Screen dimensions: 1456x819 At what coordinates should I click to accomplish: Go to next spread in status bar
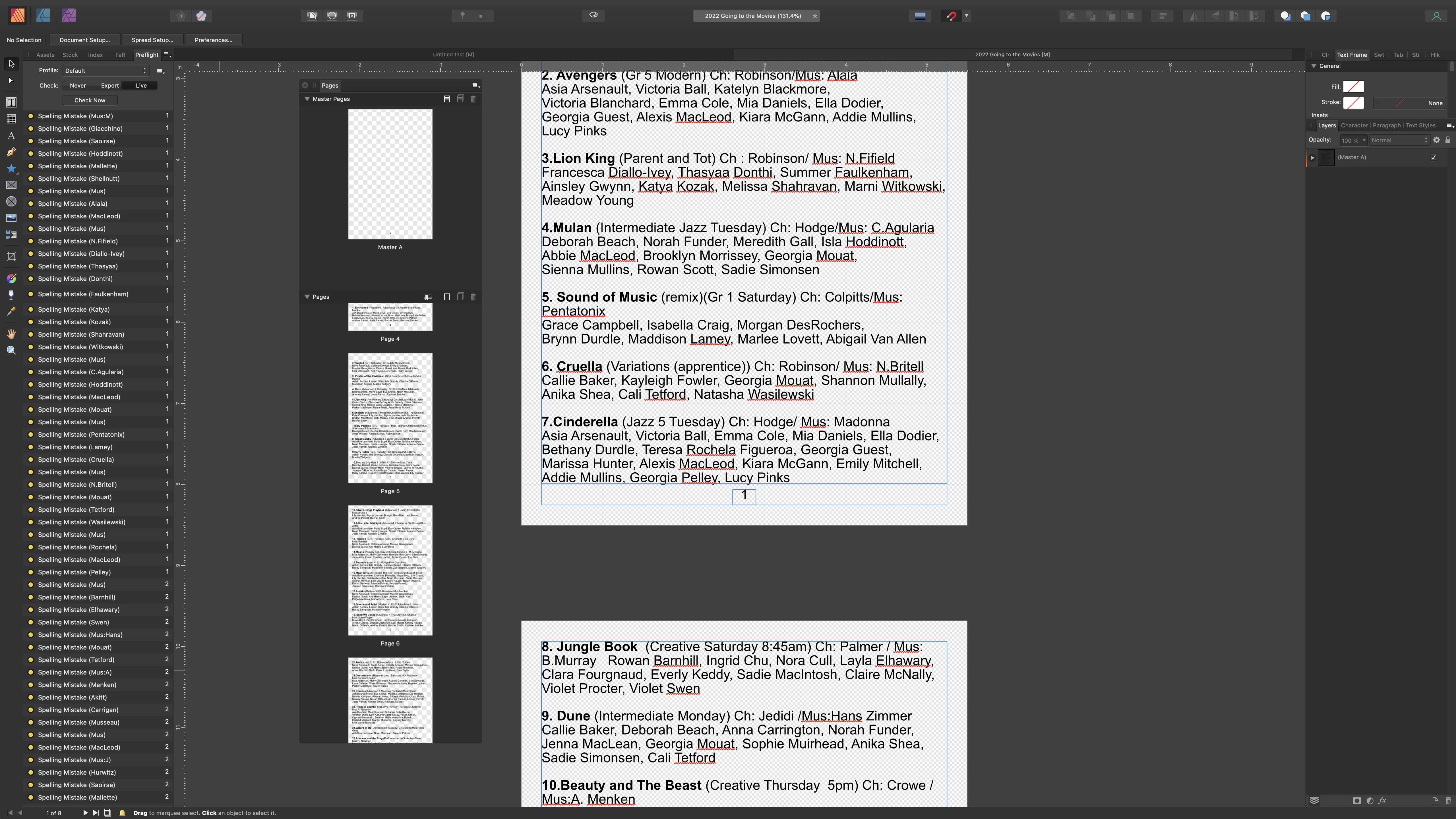[x=85, y=813]
